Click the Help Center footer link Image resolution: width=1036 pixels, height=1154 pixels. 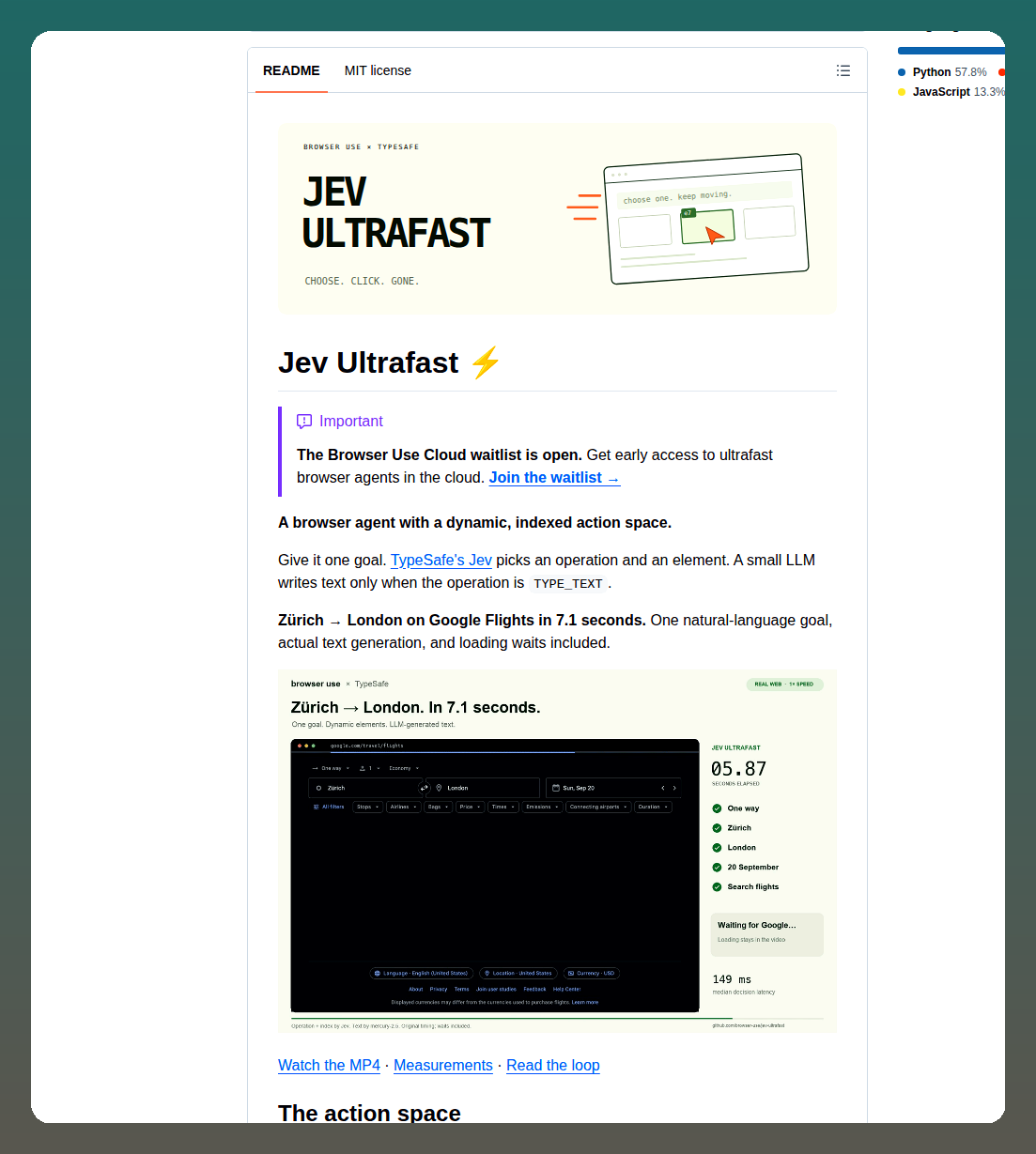point(566,989)
